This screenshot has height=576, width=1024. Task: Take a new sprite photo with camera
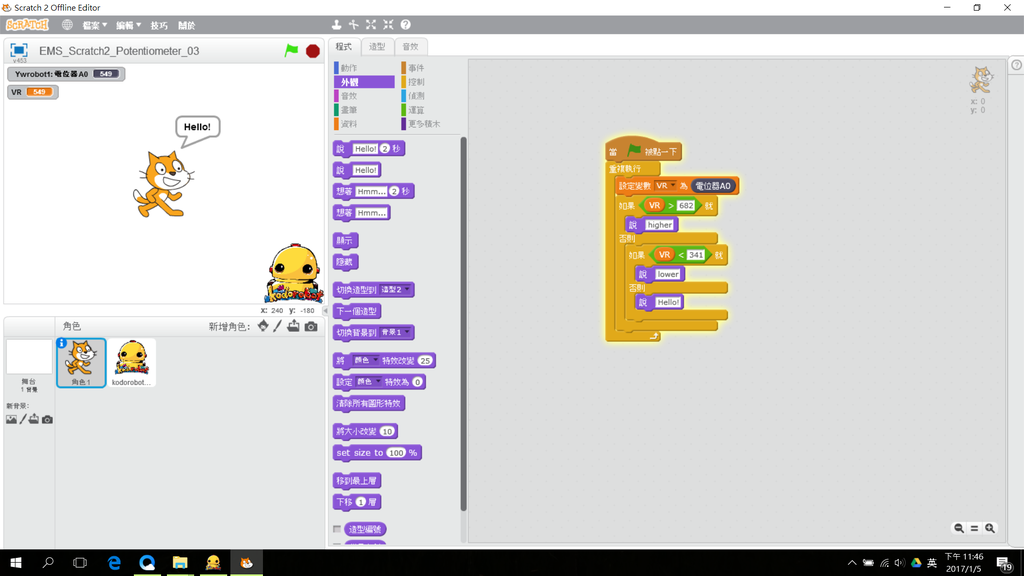click(x=311, y=327)
